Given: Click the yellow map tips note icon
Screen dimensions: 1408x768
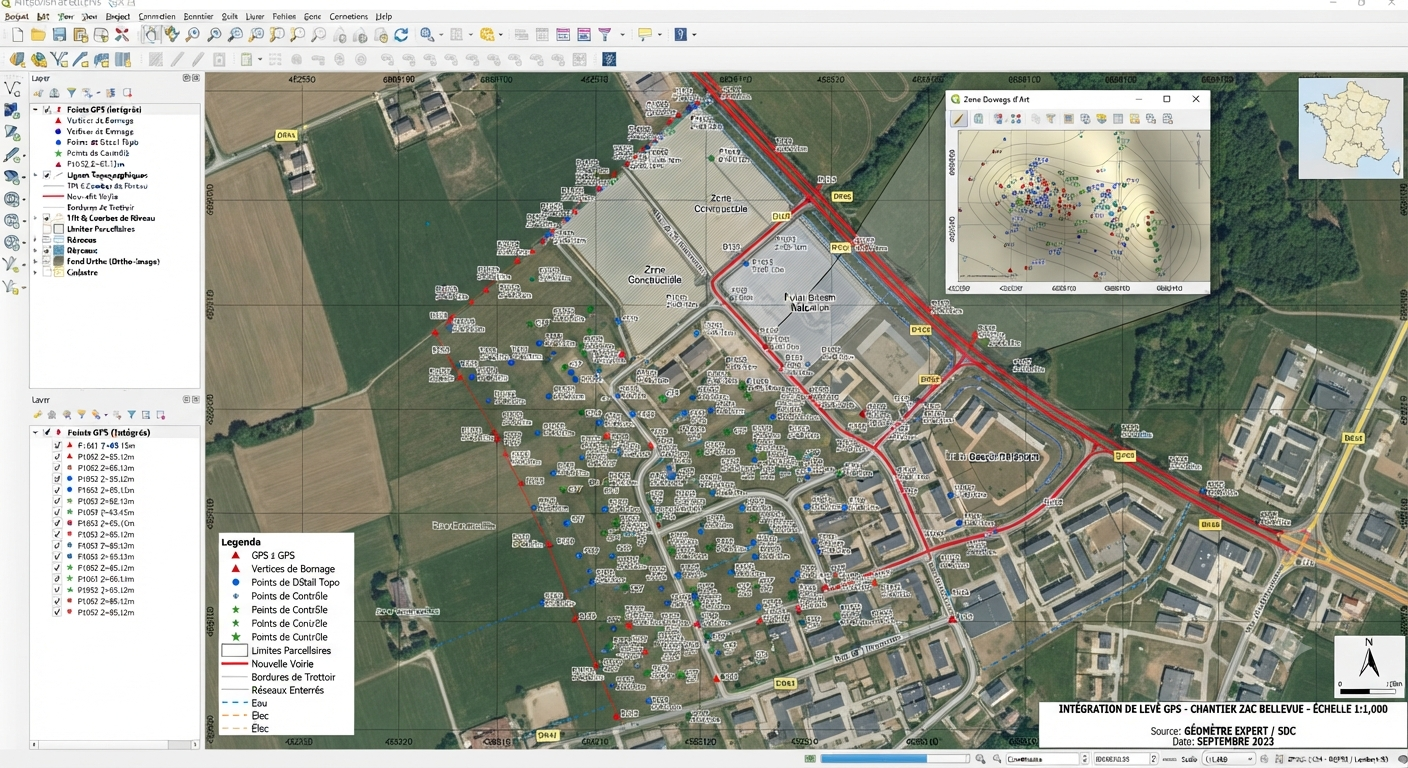Looking at the screenshot, I should tap(645, 35).
